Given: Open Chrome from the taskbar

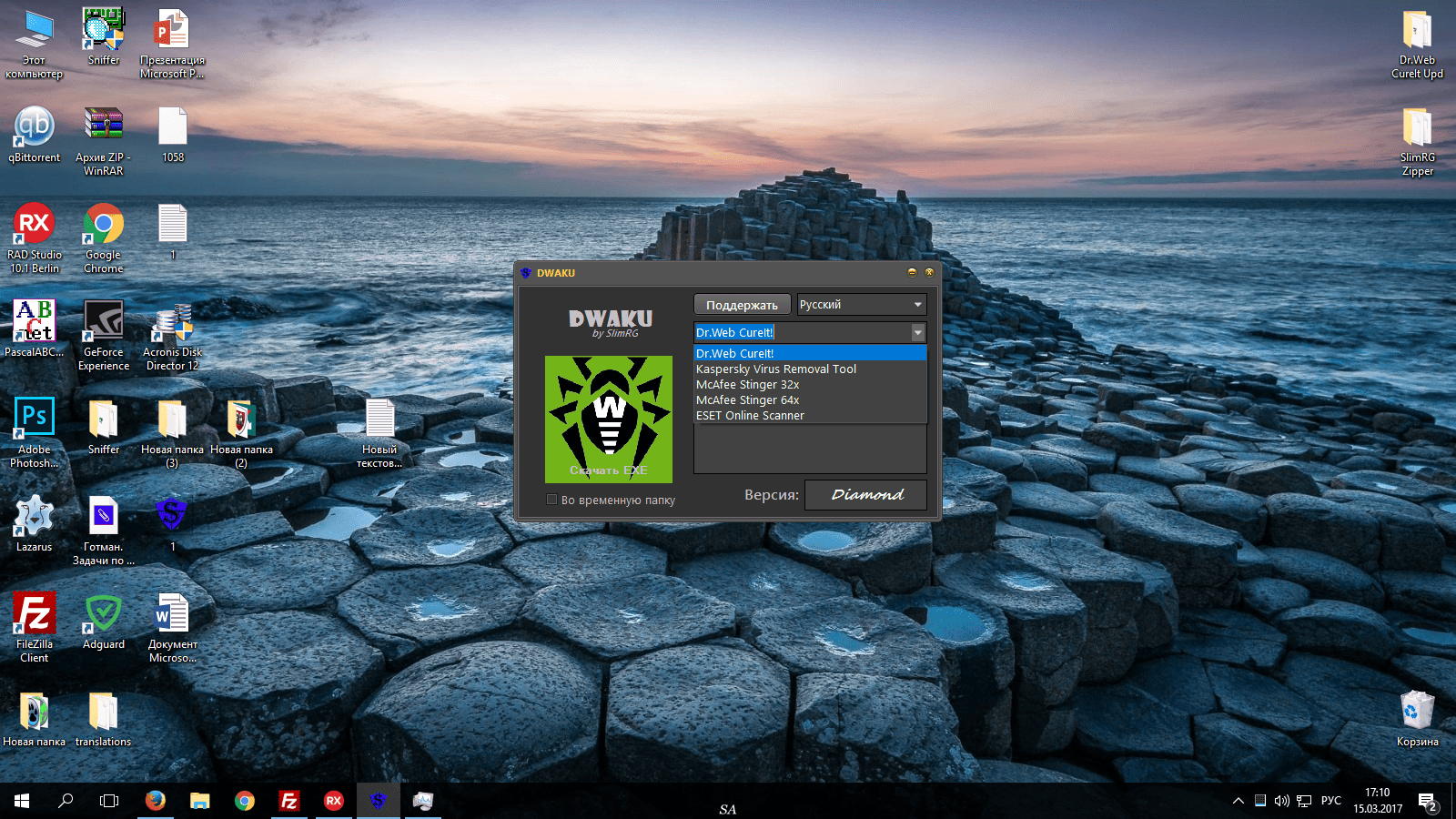Looking at the screenshot, I should coord(244,801).
